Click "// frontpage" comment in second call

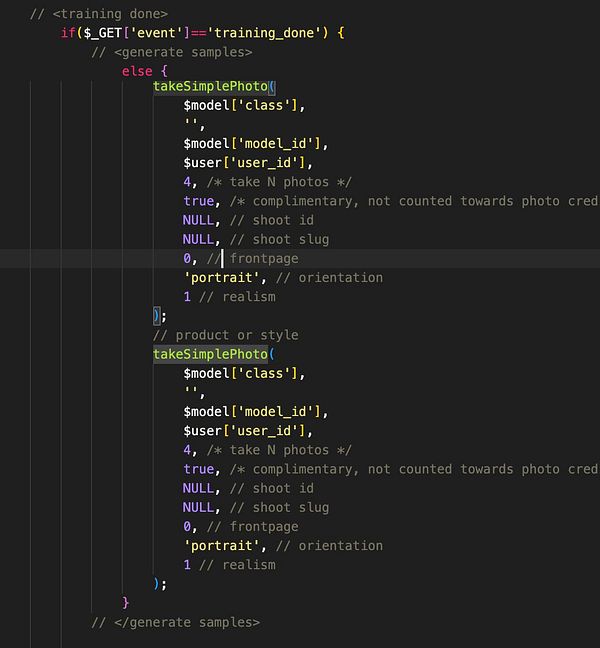(x=252, y=527)
